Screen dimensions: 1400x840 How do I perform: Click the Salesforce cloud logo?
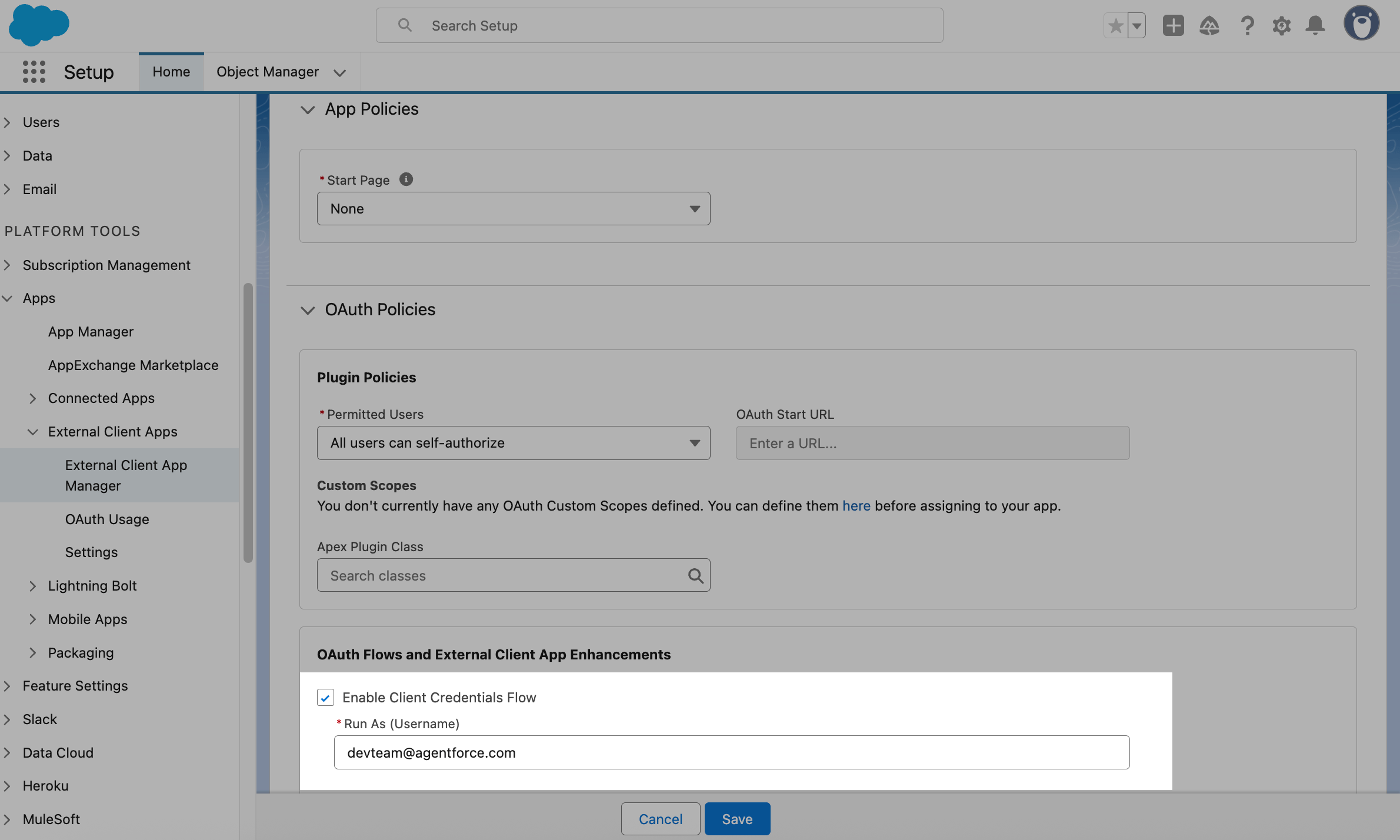[39, 25]
